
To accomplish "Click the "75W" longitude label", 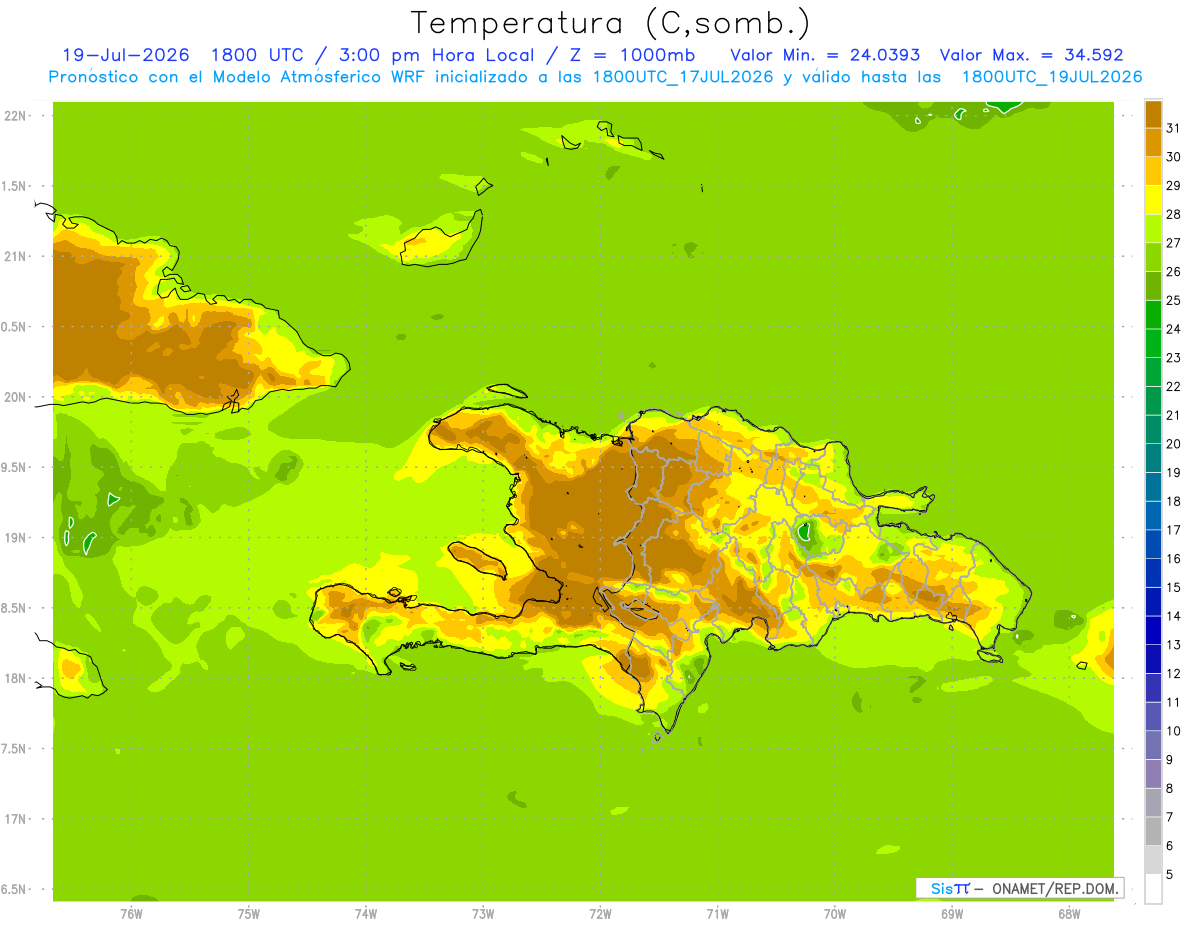I will [248, 914].
